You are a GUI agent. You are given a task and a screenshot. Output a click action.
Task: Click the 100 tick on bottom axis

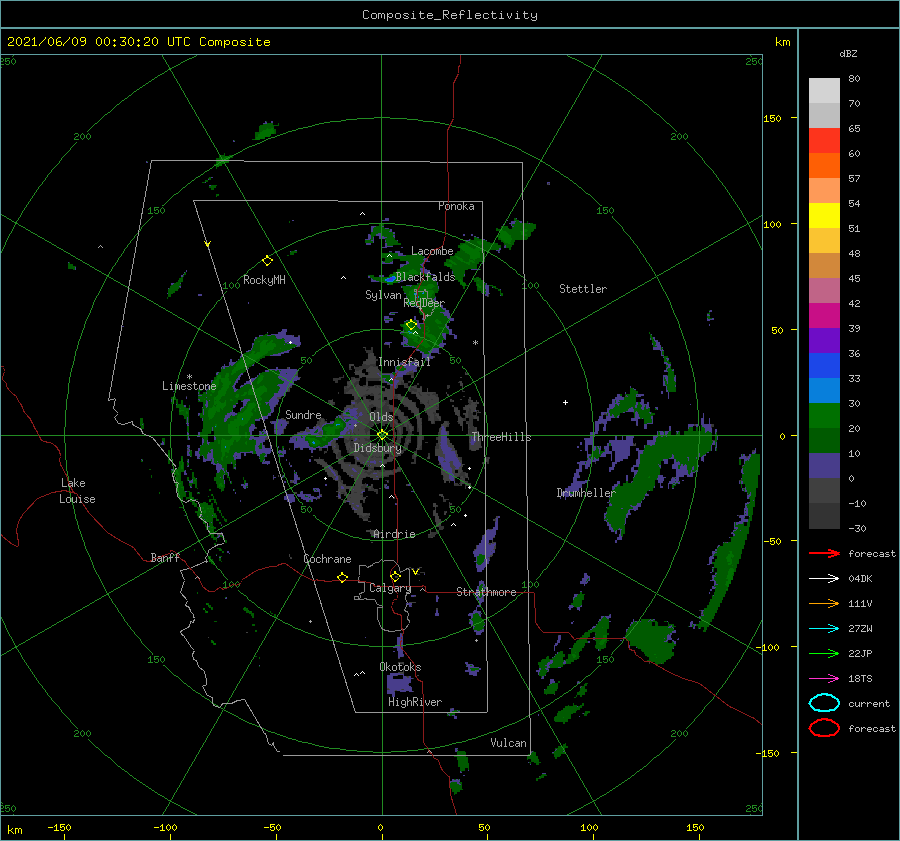point(589,827)
